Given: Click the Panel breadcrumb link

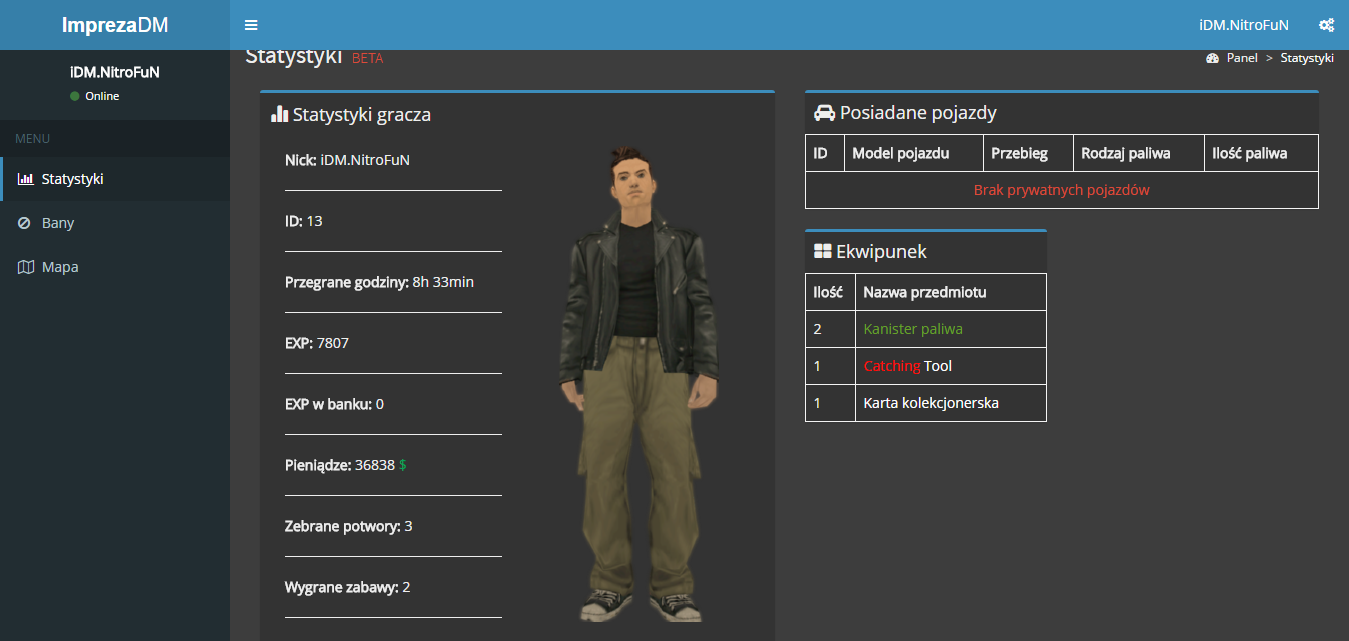Looking at the screenshot, I should (1242, 58).
